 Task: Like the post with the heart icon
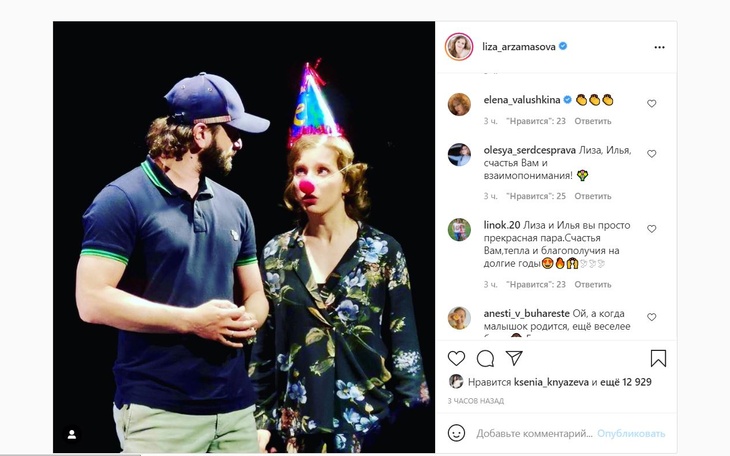tap(456, 358)
